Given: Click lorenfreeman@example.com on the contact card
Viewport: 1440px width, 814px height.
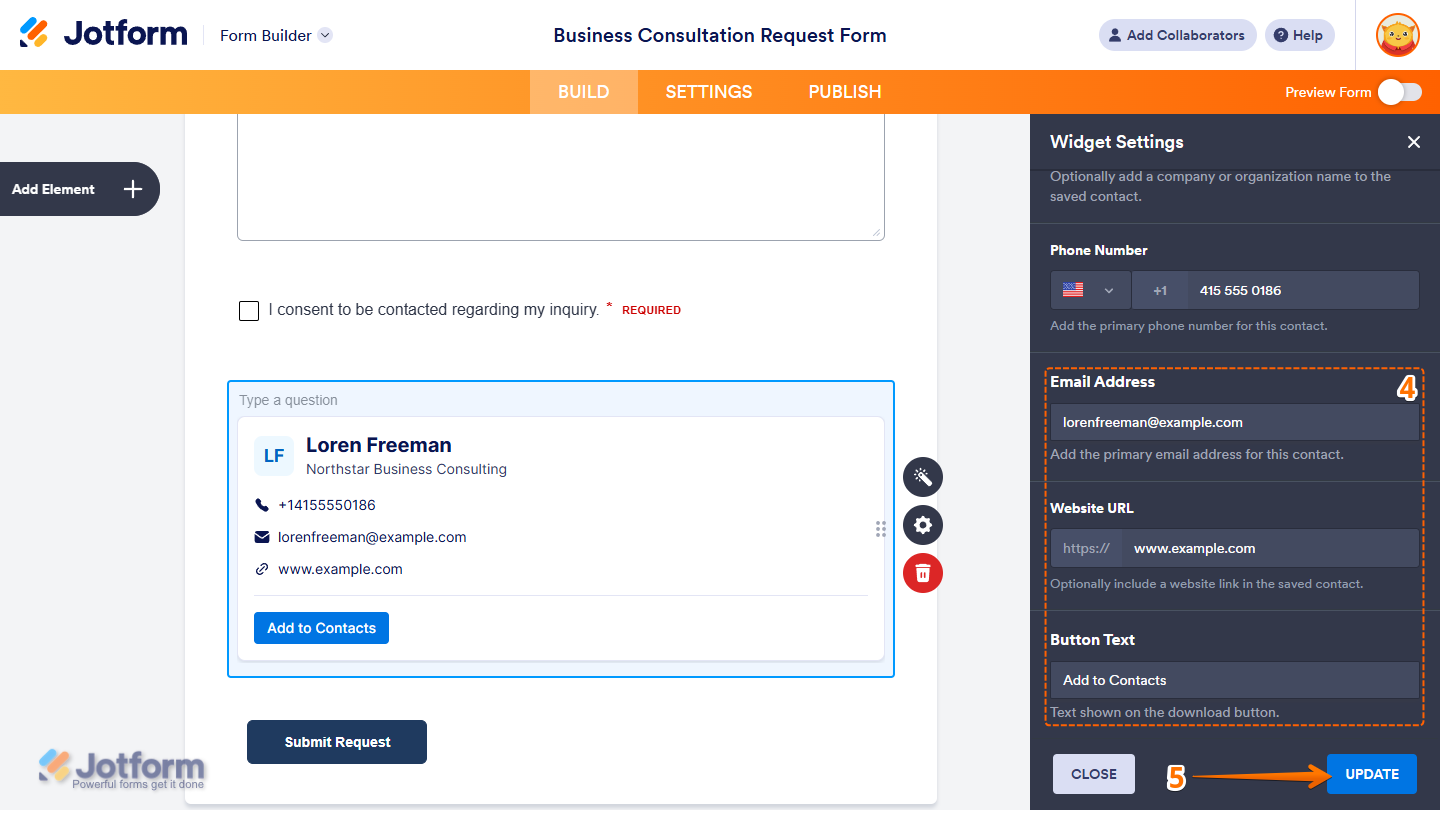Looking at the screenshot, I should coord(372,537).
